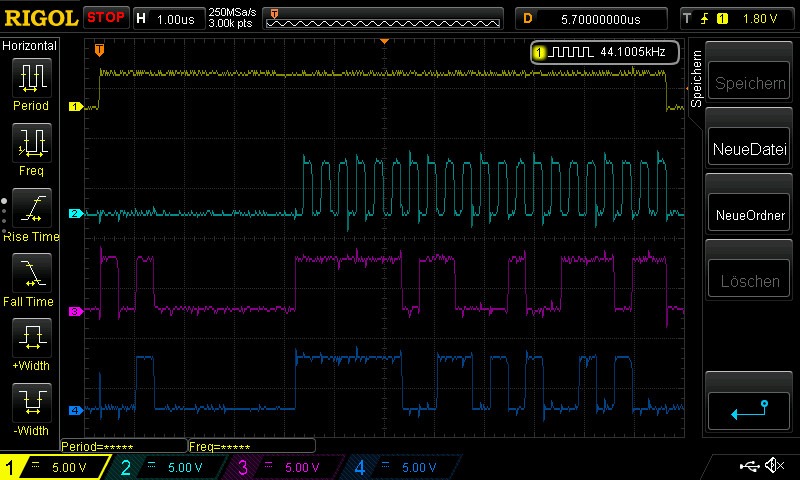Click the trigger rising edge icon

(x=705, y=19)
